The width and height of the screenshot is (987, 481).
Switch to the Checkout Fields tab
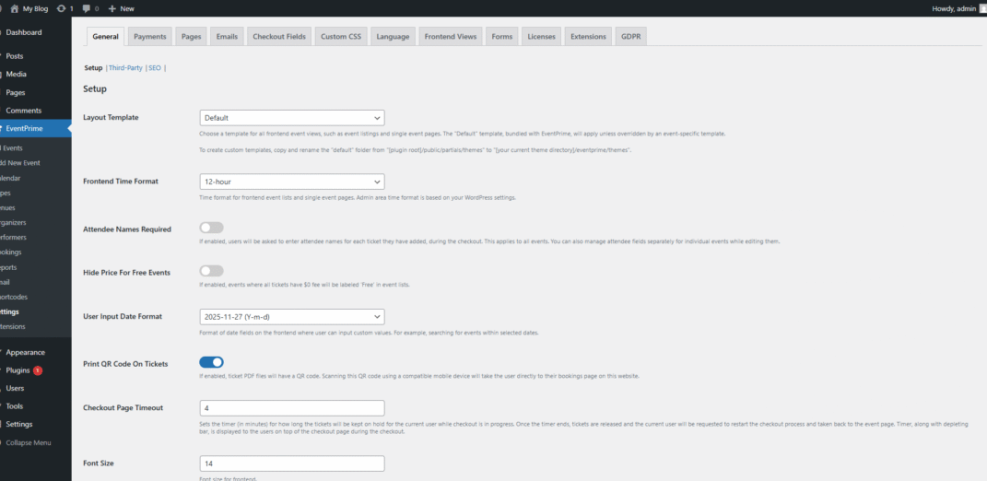(279, 37)
